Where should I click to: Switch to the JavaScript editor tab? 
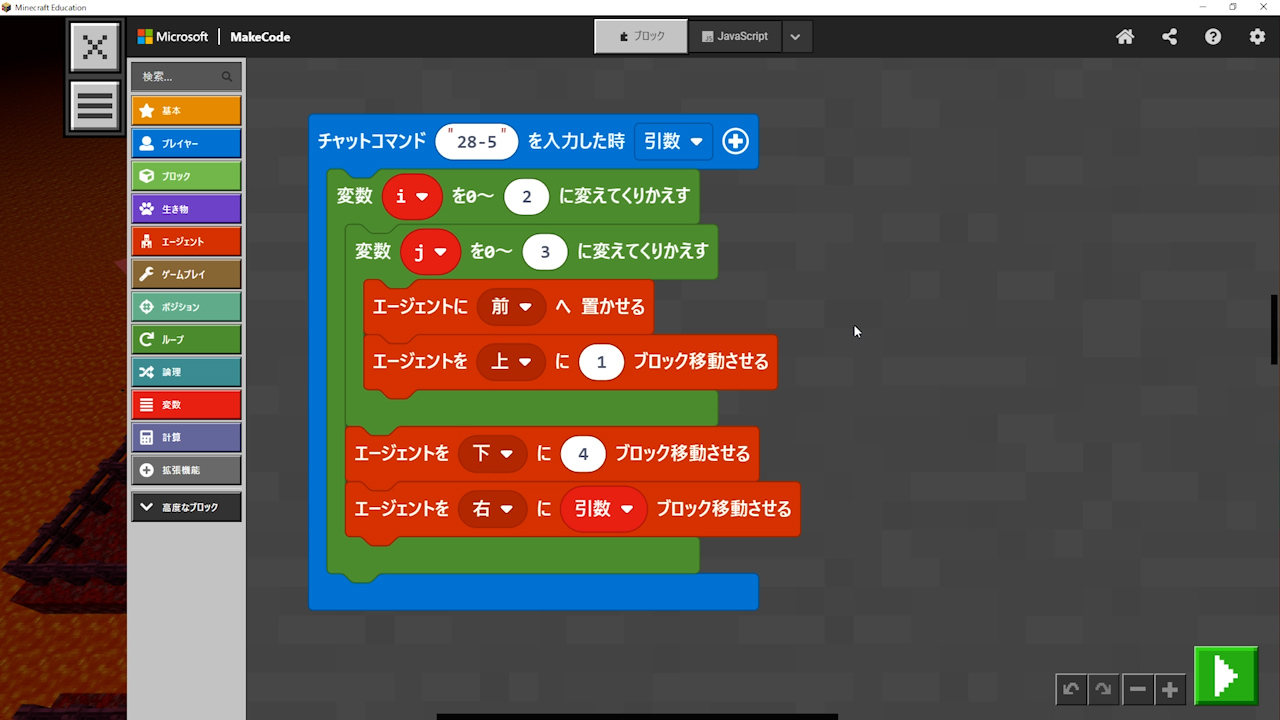[734, 36]
